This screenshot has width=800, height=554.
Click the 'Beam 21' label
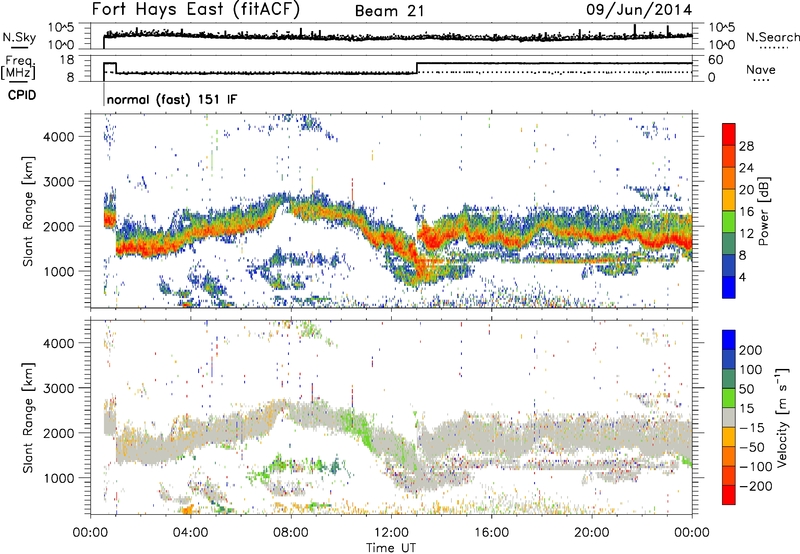tap(389, 11)
